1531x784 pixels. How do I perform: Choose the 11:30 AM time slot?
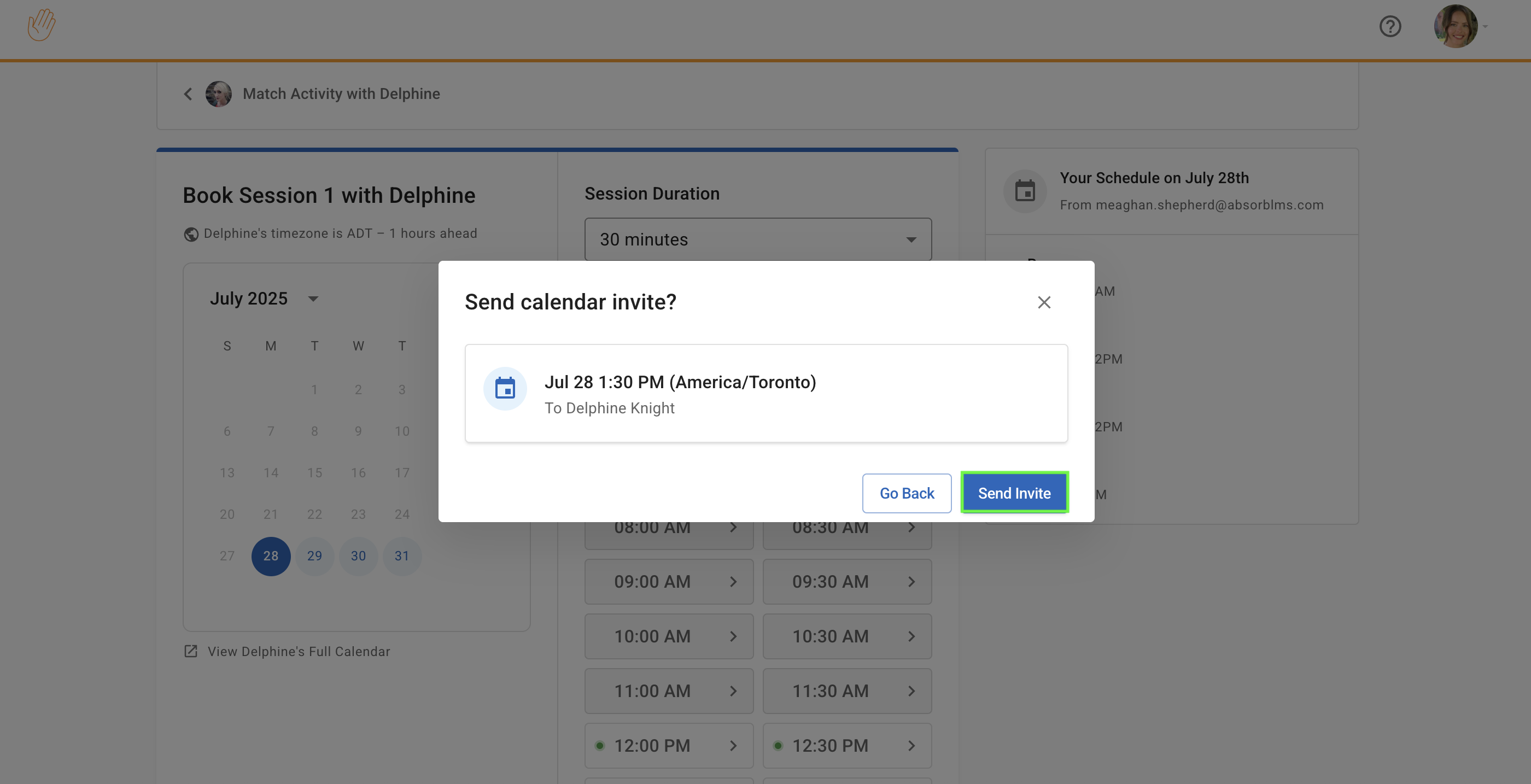pos(847,691)
